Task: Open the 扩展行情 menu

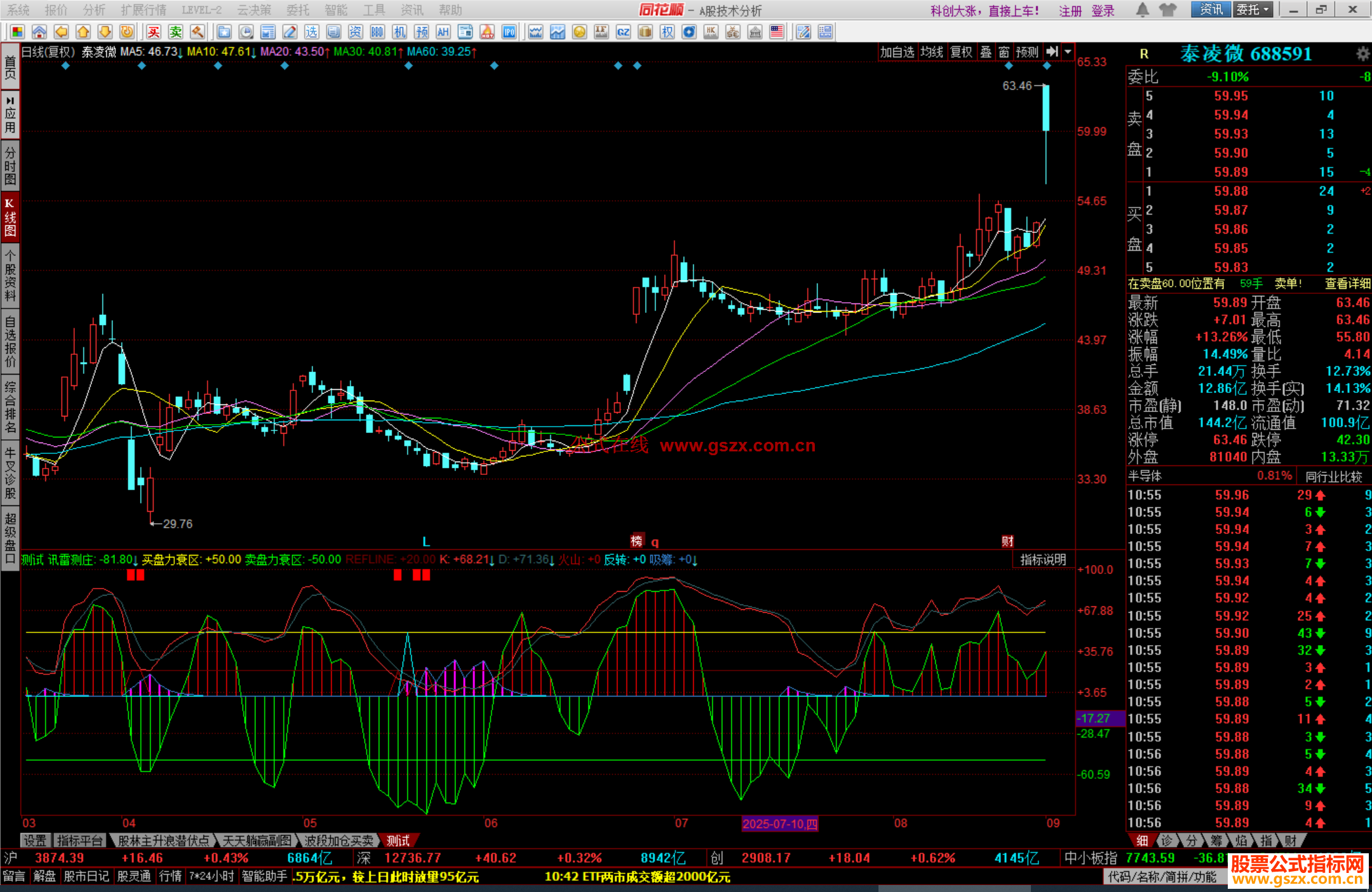Action: tap(144, 10)
